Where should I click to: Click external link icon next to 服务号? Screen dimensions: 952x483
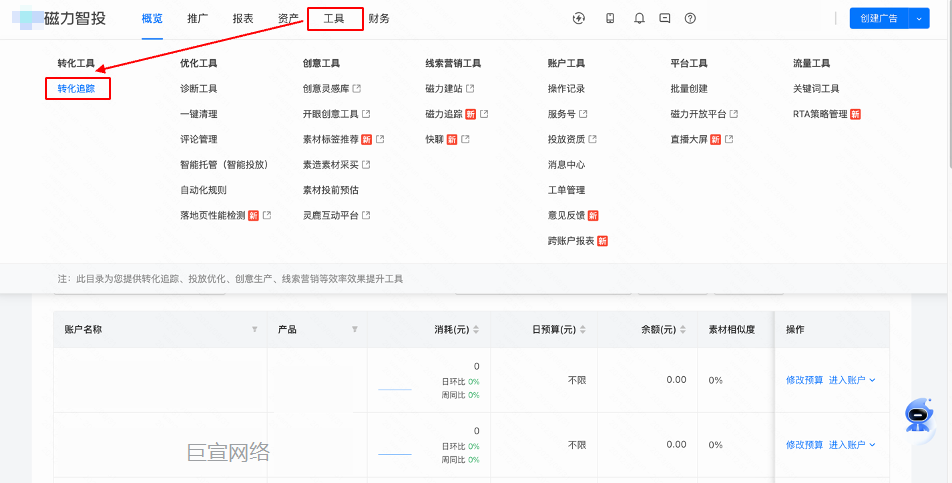point(583,114)
